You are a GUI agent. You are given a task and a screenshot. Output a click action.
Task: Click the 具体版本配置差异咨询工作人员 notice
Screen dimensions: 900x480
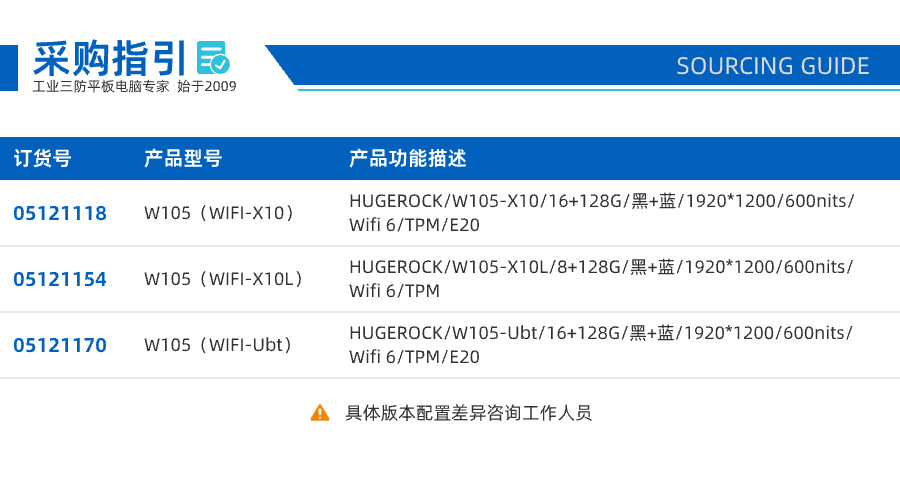point(468,412)
